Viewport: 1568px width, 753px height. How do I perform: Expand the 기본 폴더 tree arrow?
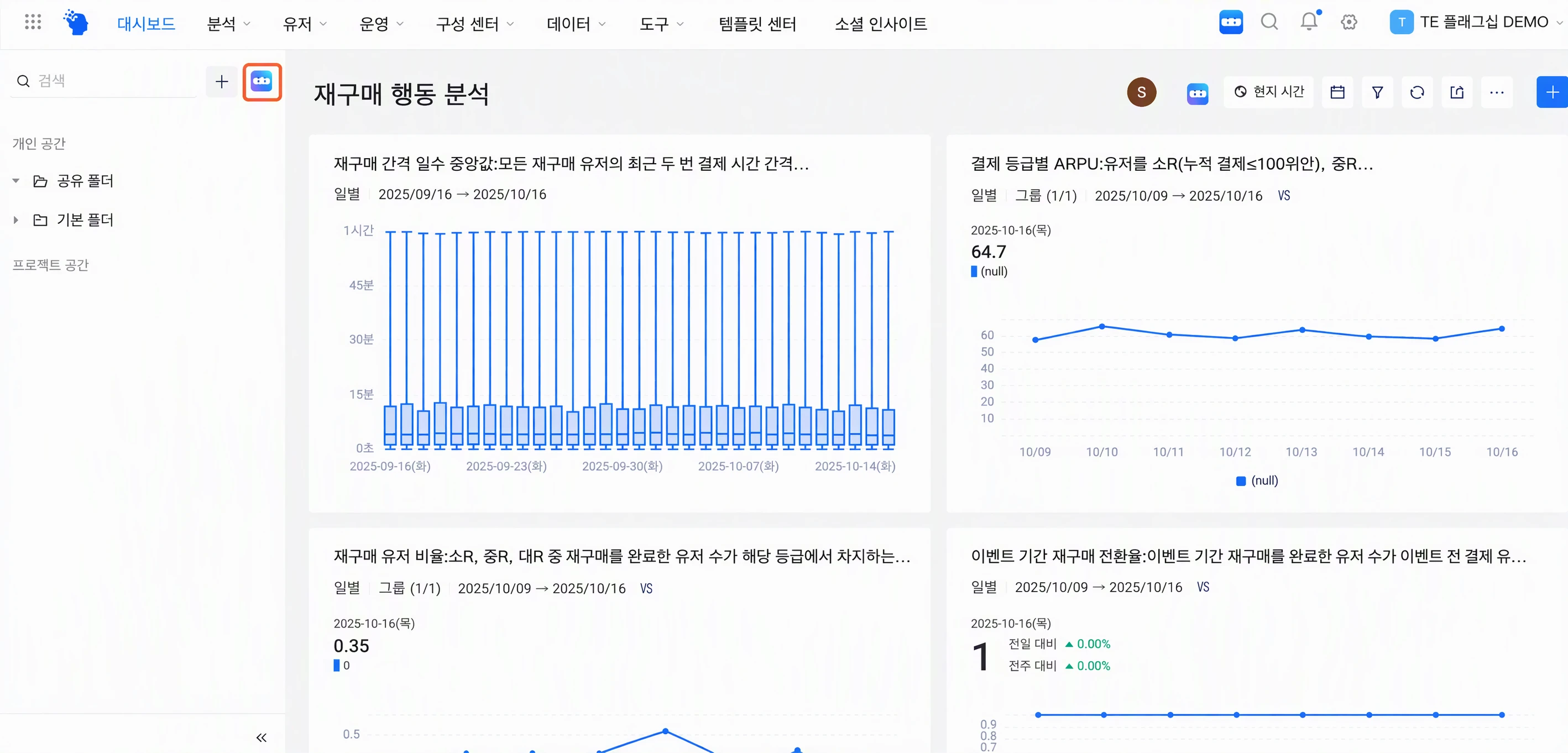tap(16, 219)
